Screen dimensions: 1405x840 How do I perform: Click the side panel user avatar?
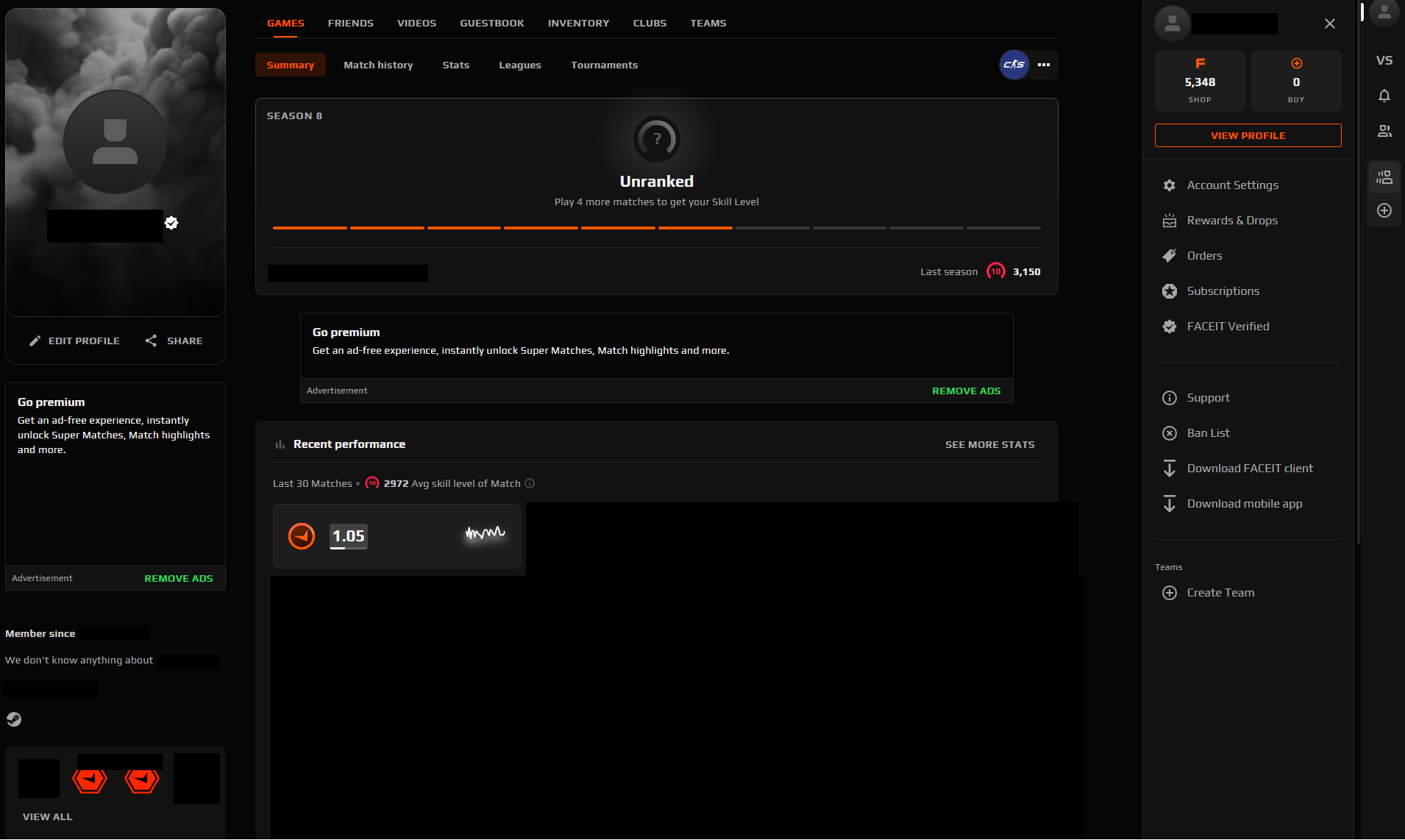click(x=1173, y=24)
